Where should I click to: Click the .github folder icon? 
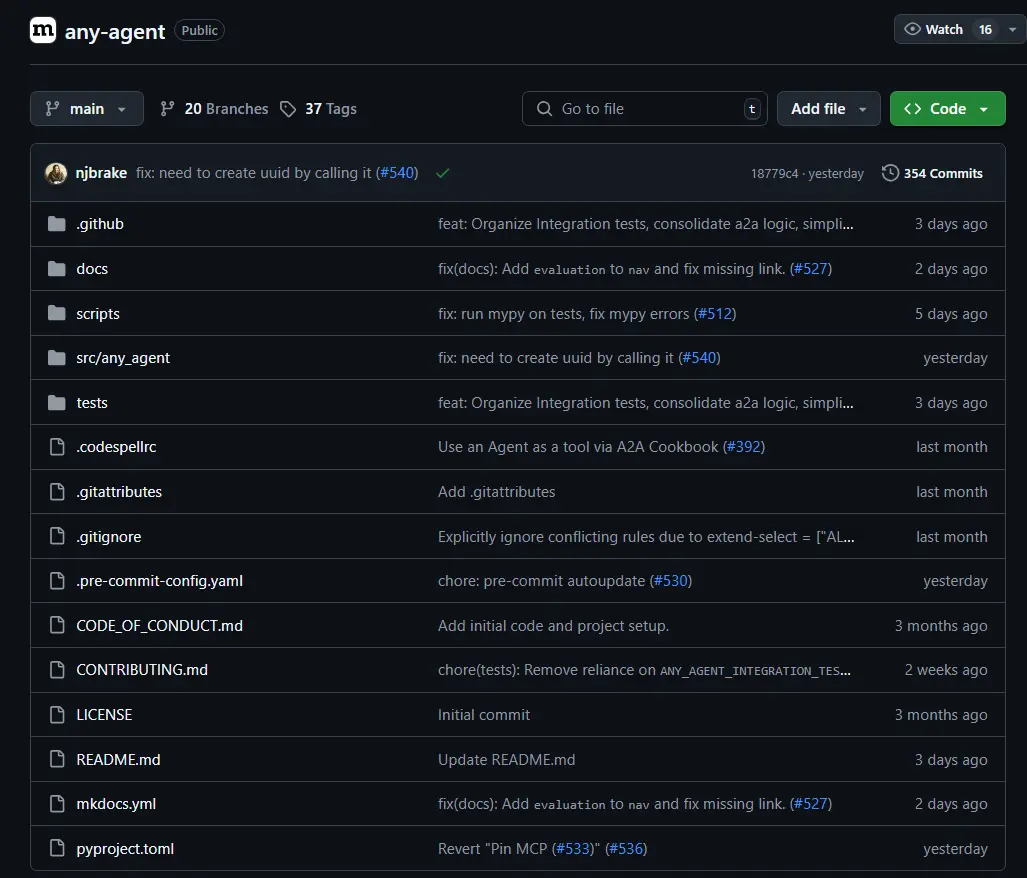pos(57,224)
